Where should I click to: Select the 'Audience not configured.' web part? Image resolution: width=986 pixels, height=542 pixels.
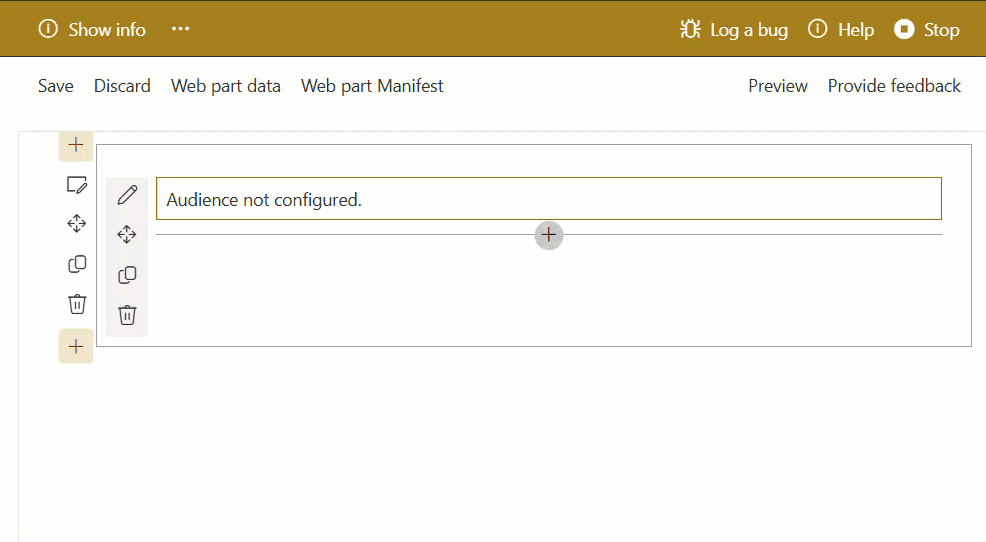pyautogui.click(x=549, y=199)
